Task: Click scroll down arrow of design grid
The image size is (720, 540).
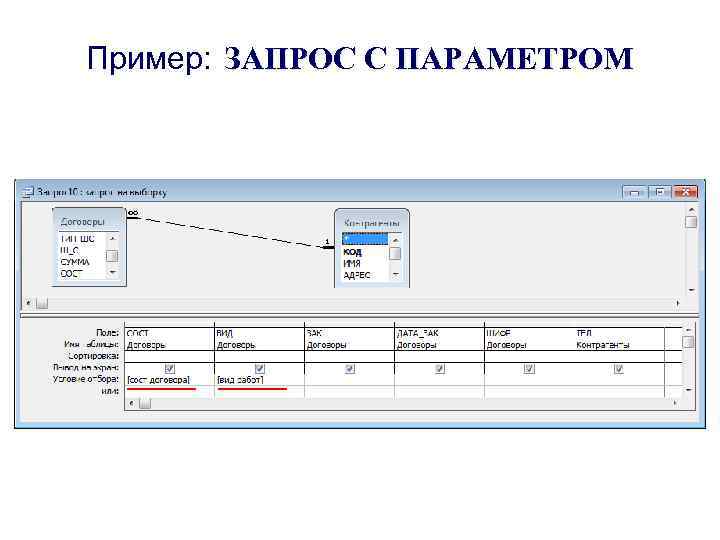Action: point(688,389)
